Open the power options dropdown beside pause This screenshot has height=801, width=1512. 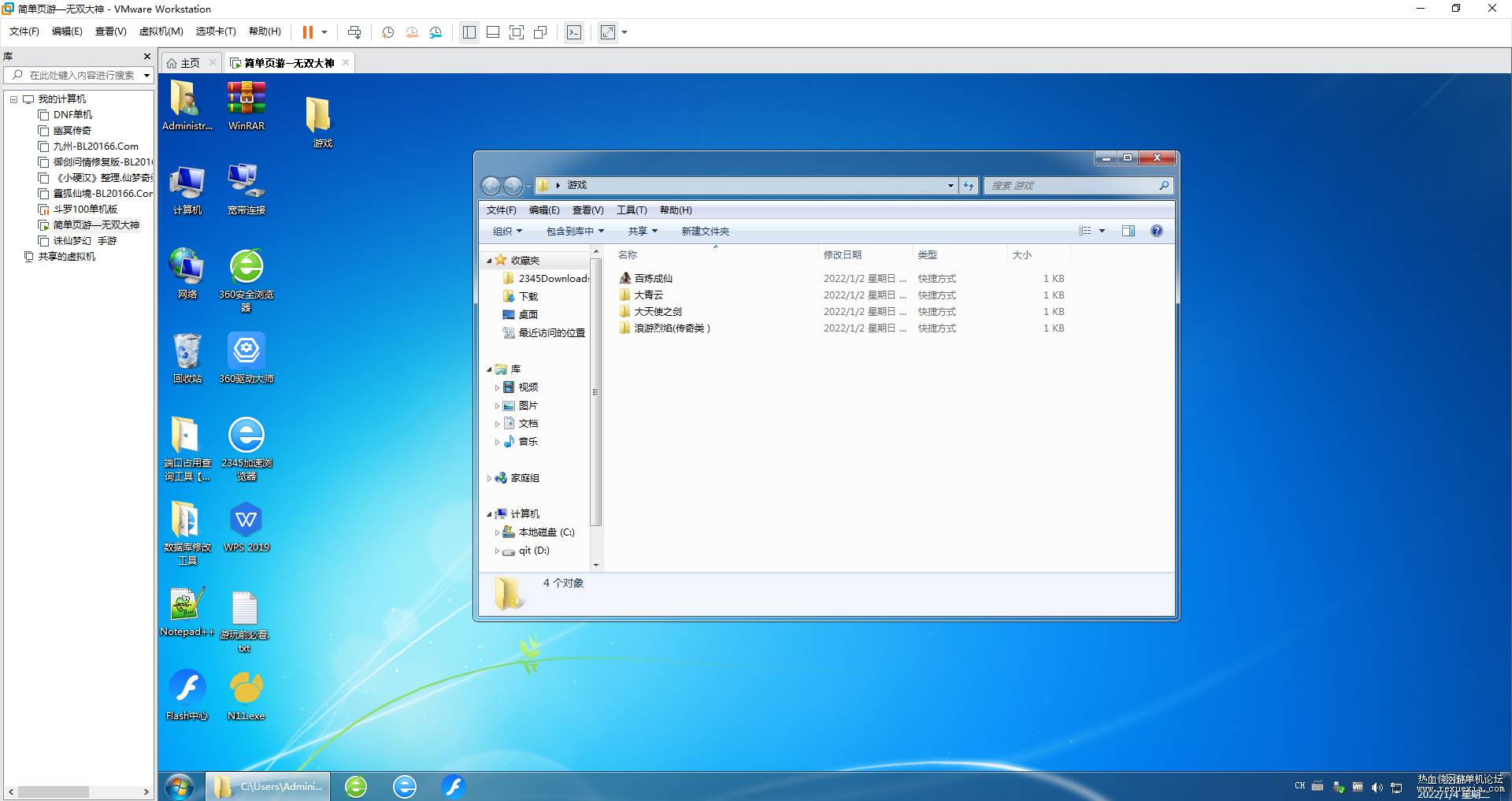pos(324,32)
